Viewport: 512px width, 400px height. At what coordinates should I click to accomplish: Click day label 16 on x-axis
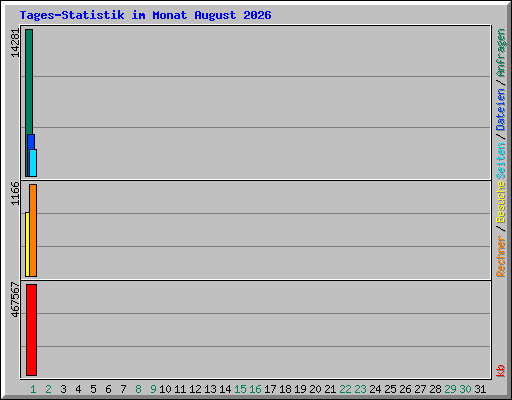[255, 389]
